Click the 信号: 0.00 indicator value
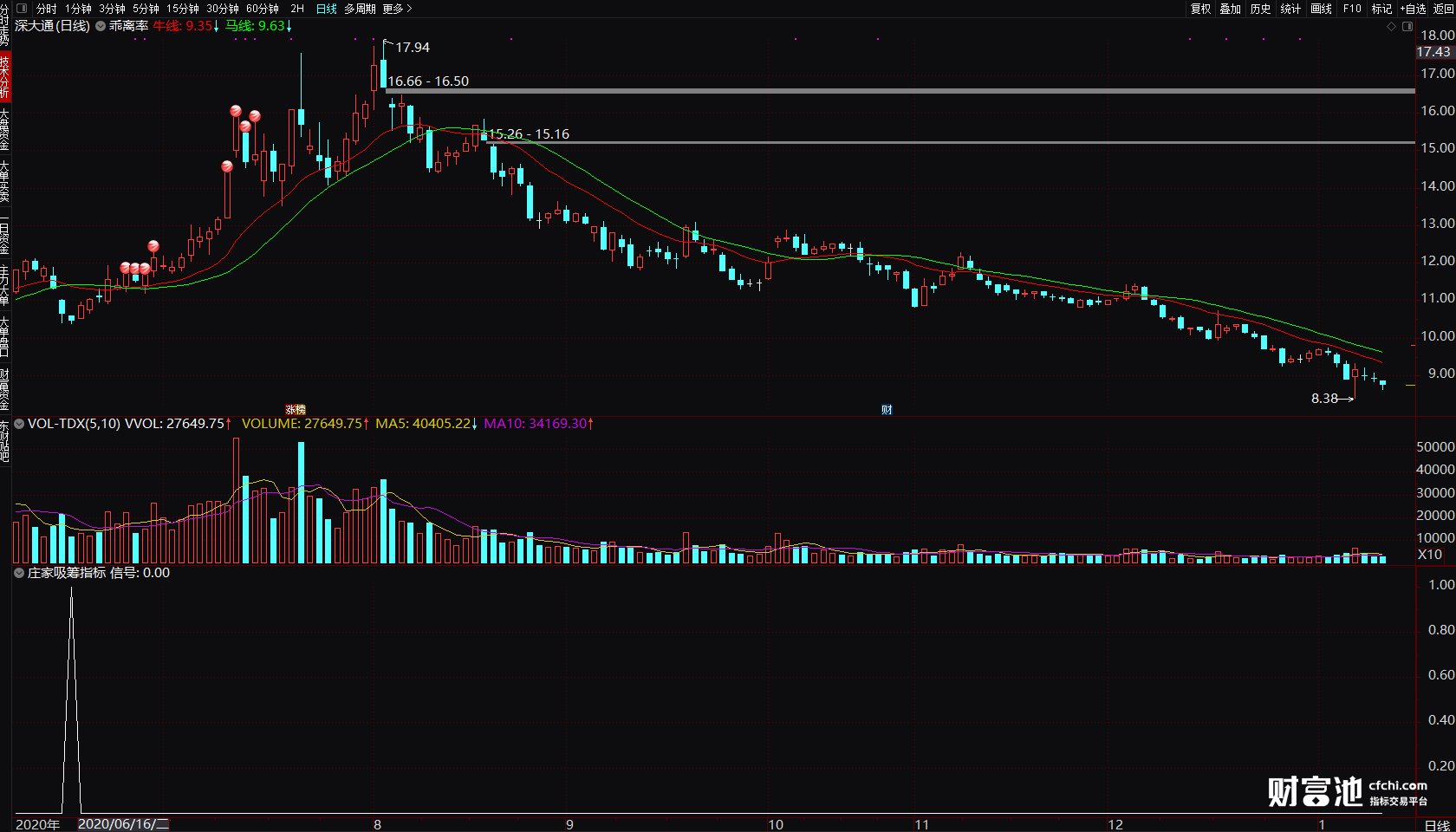The width and height of the screenshot is (1456, 832). [140, 573]
